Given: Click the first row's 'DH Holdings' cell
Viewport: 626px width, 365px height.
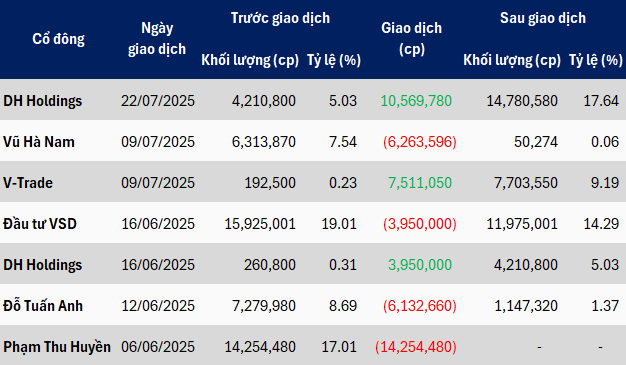Looking at the screenshot, I should coord(43,101).
